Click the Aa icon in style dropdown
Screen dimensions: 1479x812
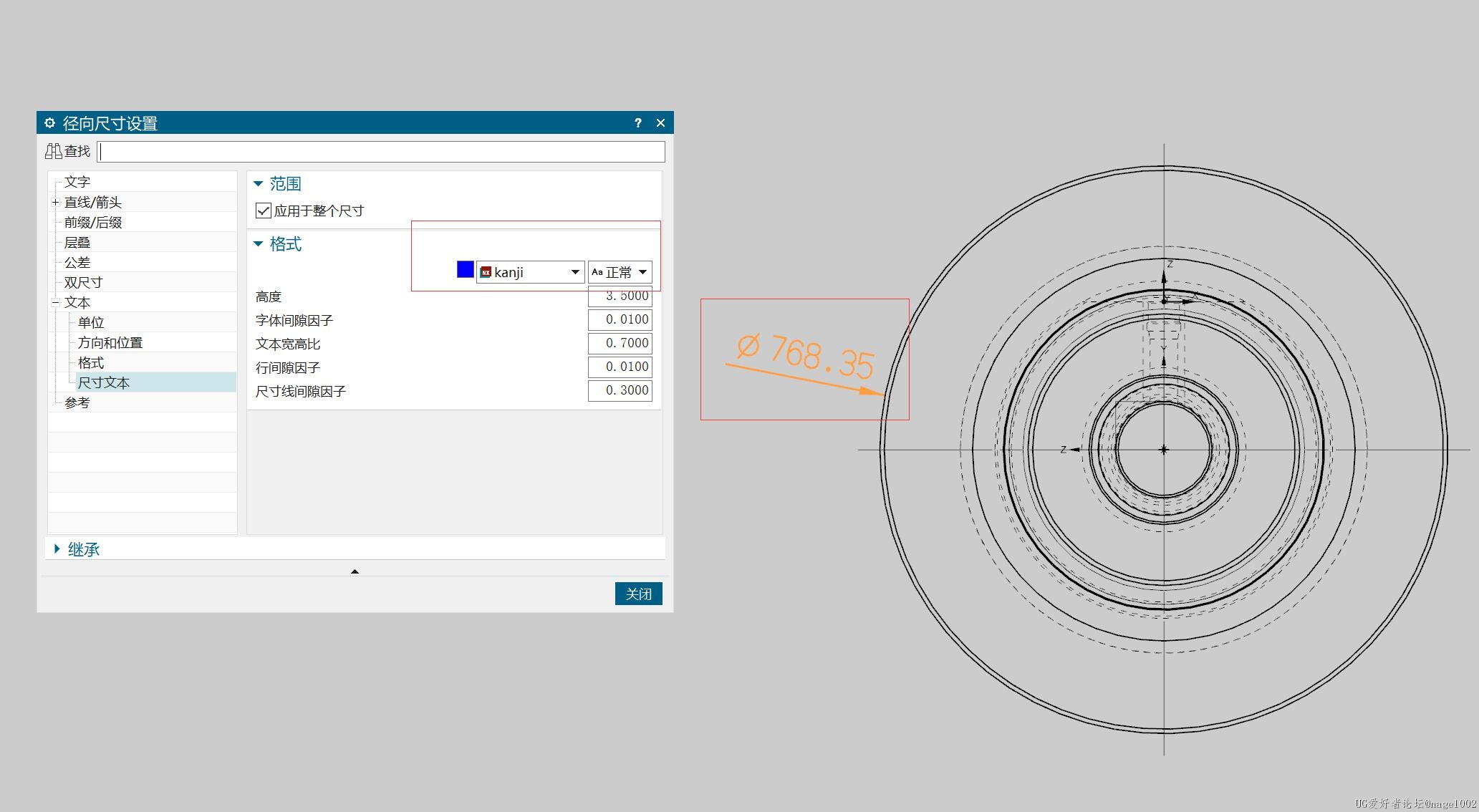[597, 272]
